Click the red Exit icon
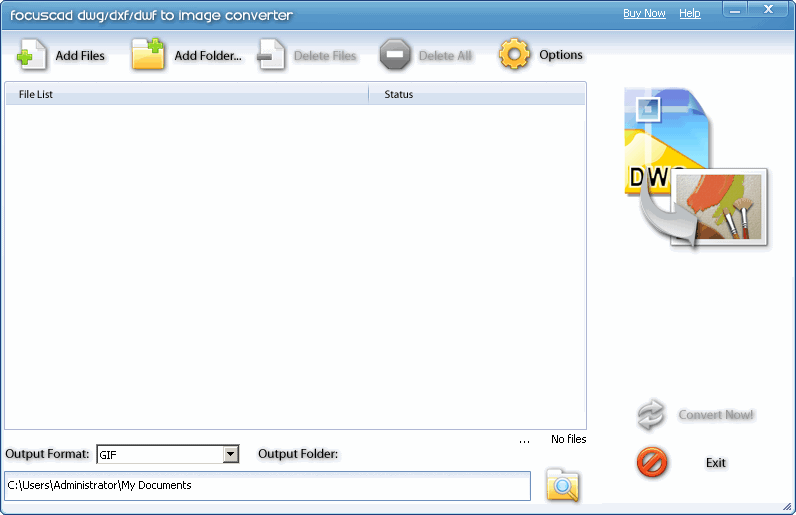 point(651,462)
